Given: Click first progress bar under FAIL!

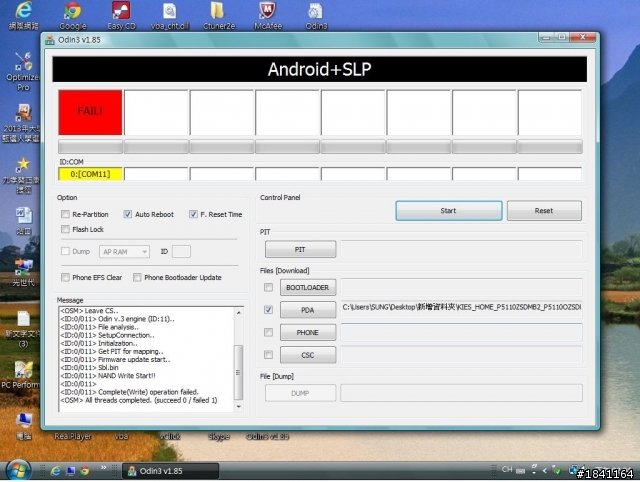Looking at the screenshot, I should coord(90,147).
